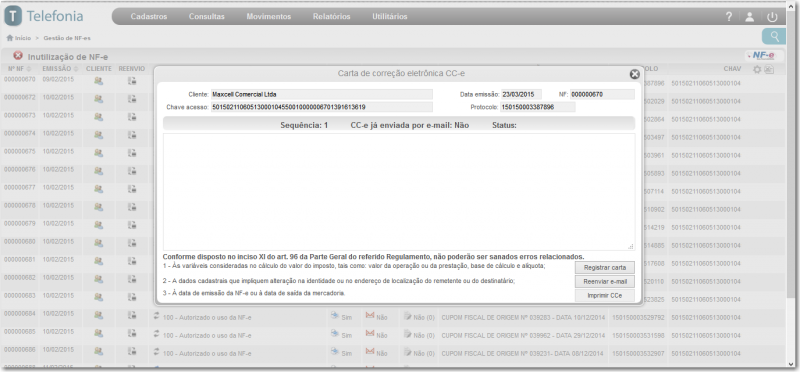Viewport: 800px width, 372px height.
Task: Click the Protocolo field 150150003387896
Action: coord(538,107)
